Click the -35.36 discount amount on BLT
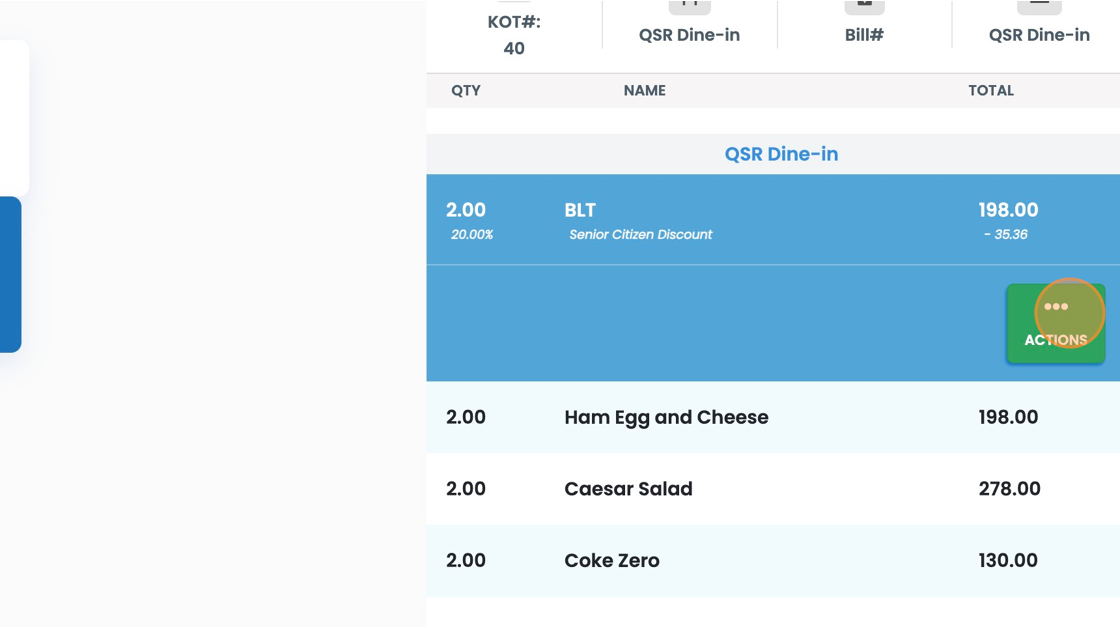The height and width of the screenshot is (628, 1120). click(1005, 235)
